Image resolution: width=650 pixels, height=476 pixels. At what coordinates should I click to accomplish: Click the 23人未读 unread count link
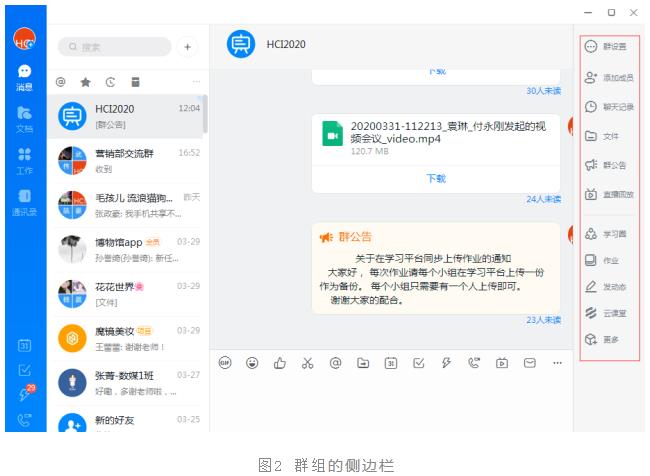click(x=544, y=320)
